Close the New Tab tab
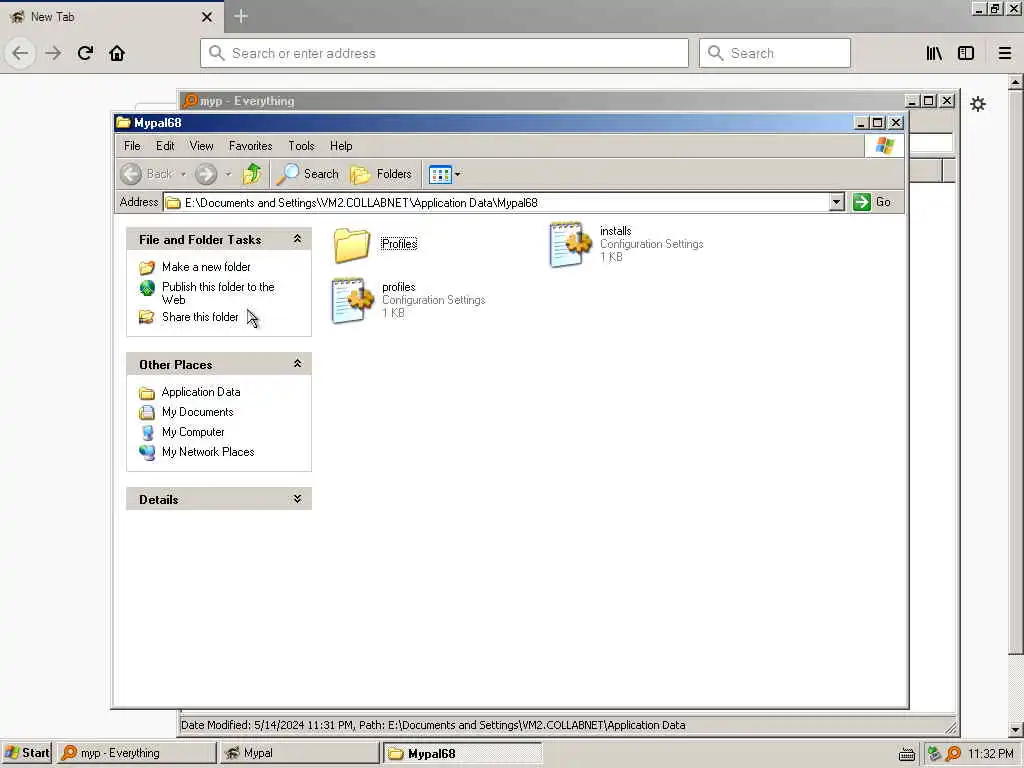The height and width of the screenshot is (768, 1024). click(x=207, y=17)
